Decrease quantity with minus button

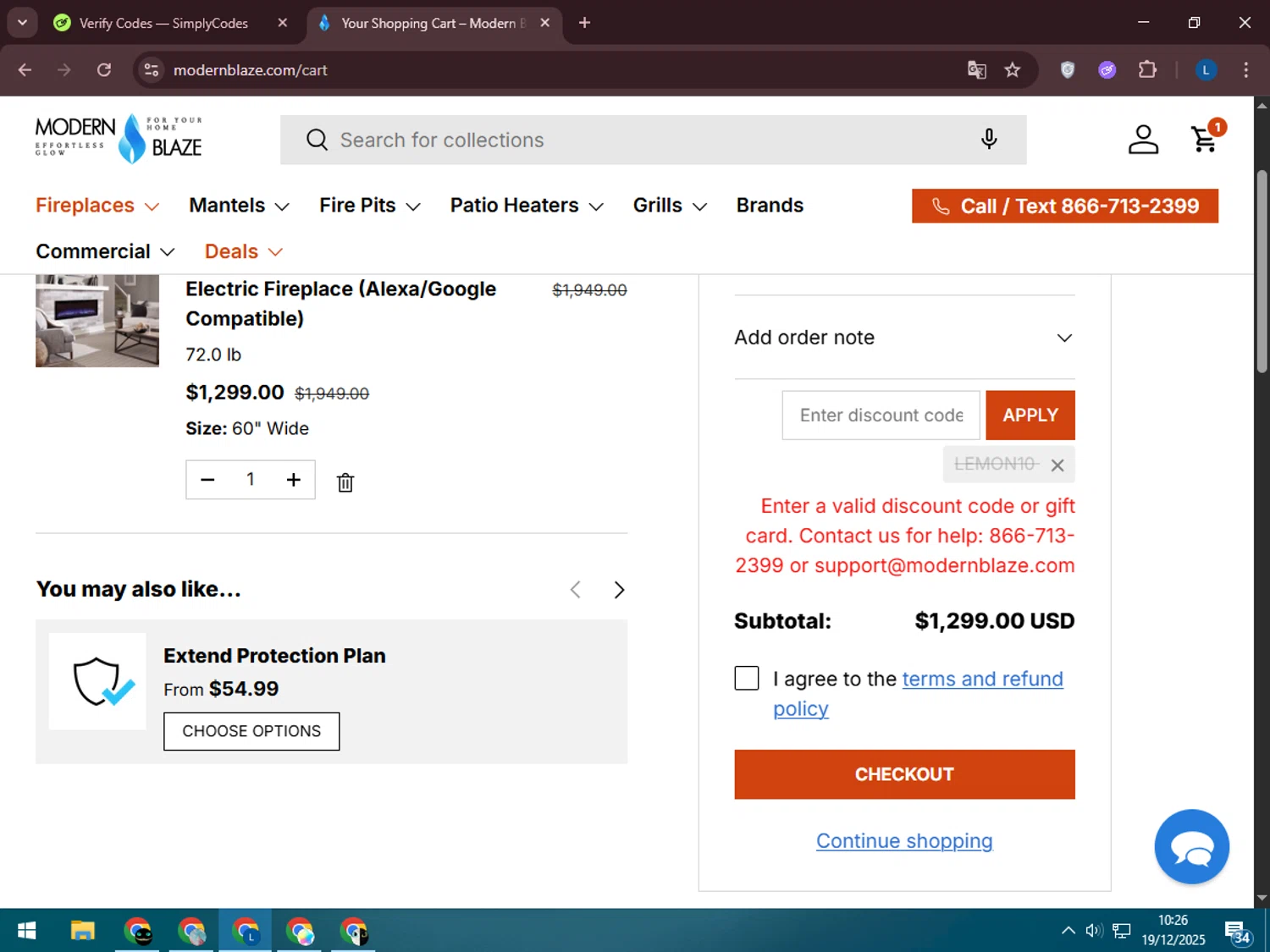[207, 480]
